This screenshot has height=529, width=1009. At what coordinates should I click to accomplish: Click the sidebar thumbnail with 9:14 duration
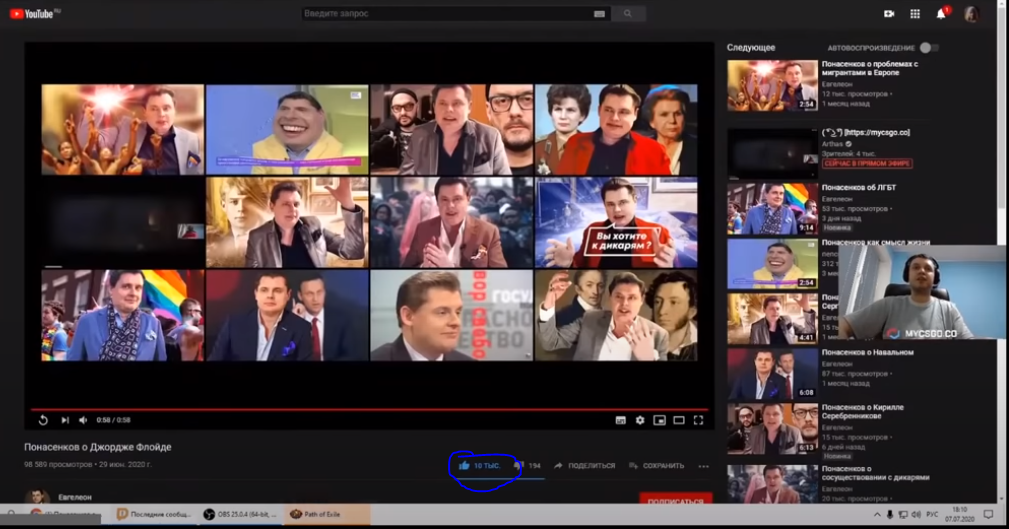(772, 209)
